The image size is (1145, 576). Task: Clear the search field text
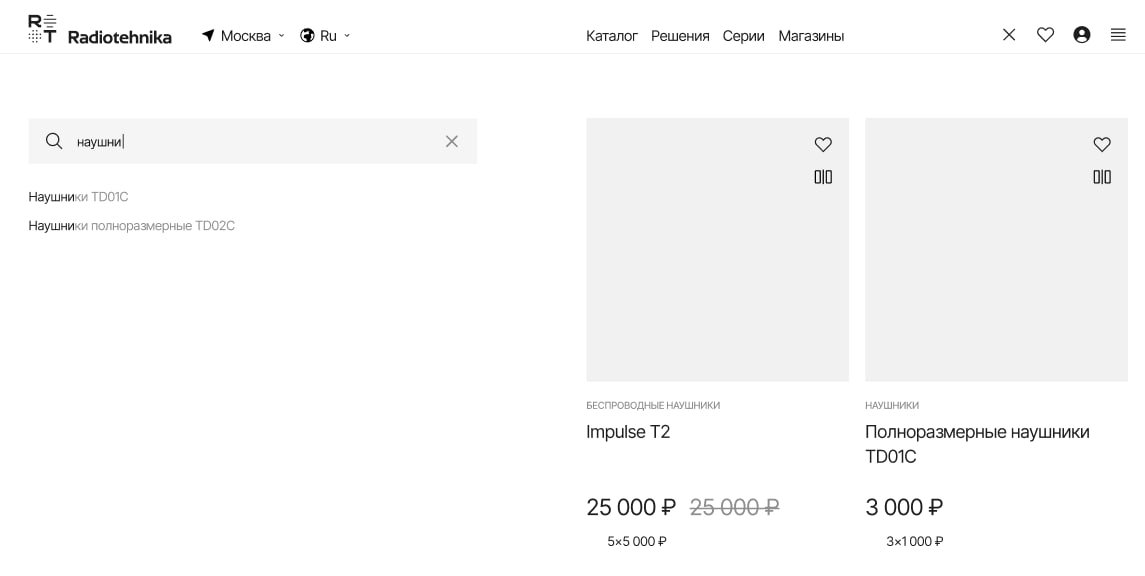(x=452, y=141)
